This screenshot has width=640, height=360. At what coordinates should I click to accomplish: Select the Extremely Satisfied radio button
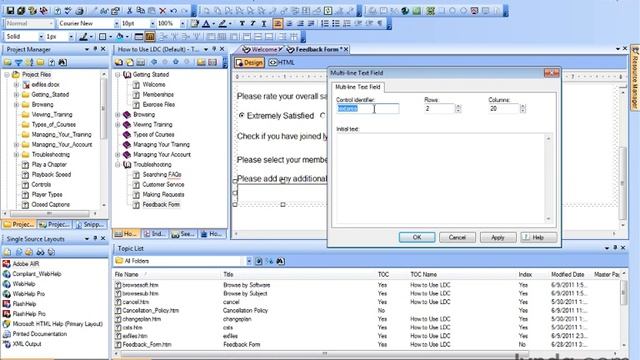pyautogui.click(x=241, y=116)
